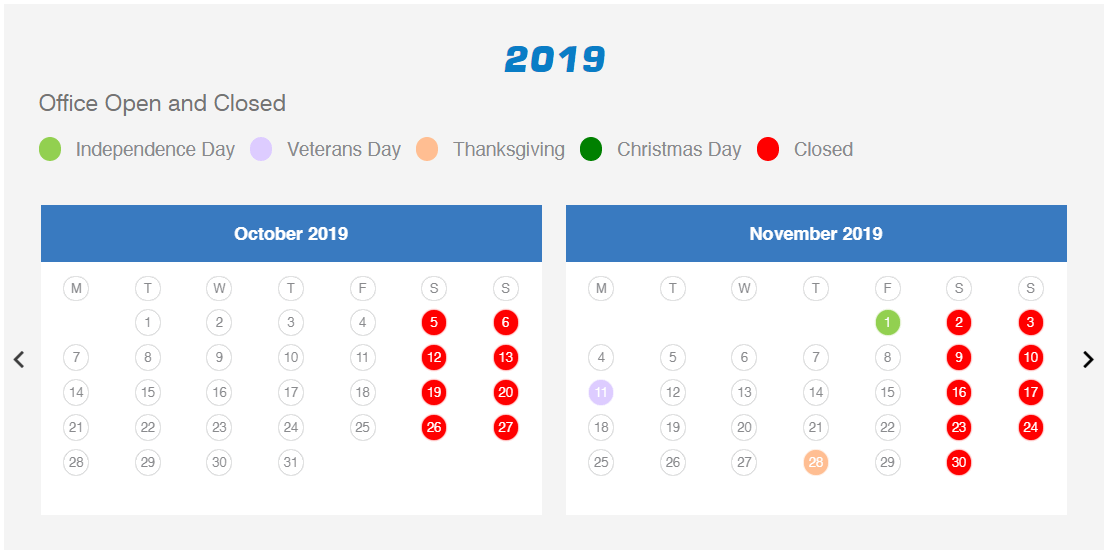This screenshot has height=553, width=1110.
Task: Click the Thanksgiving legend color dot
Action: (x=427, y=149)
